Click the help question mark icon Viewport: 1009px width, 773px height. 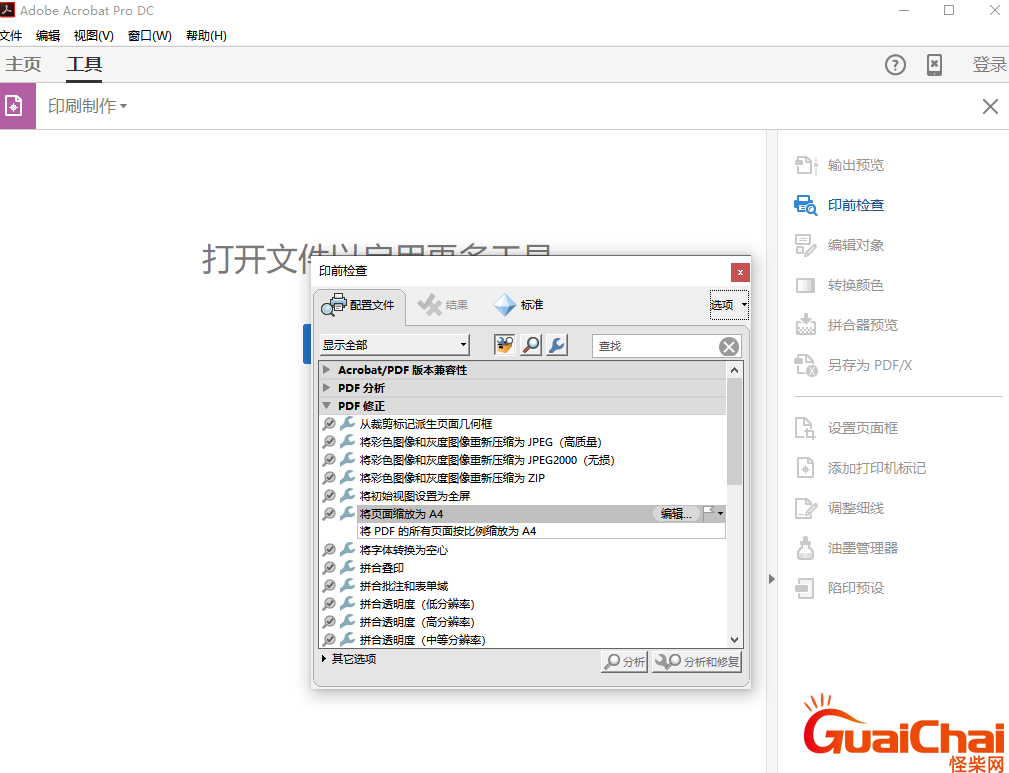click(895, 64)
